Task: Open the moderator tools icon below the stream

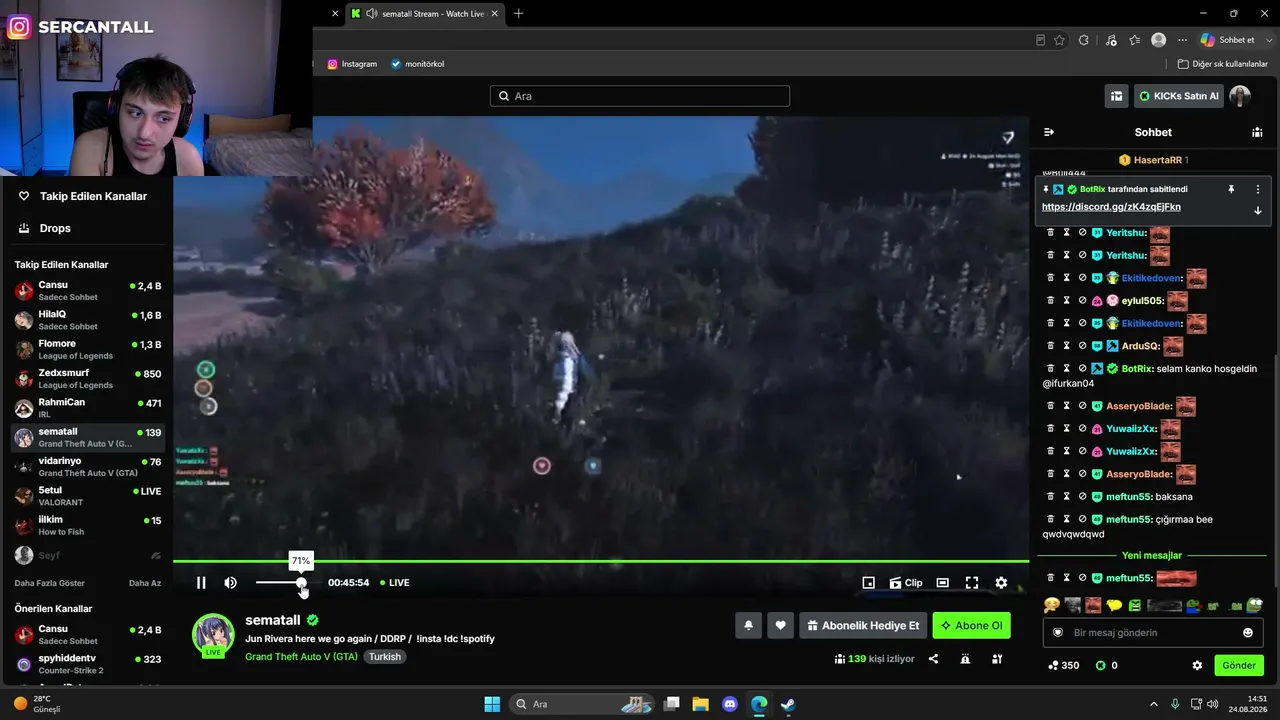Action: pos(997,659)
